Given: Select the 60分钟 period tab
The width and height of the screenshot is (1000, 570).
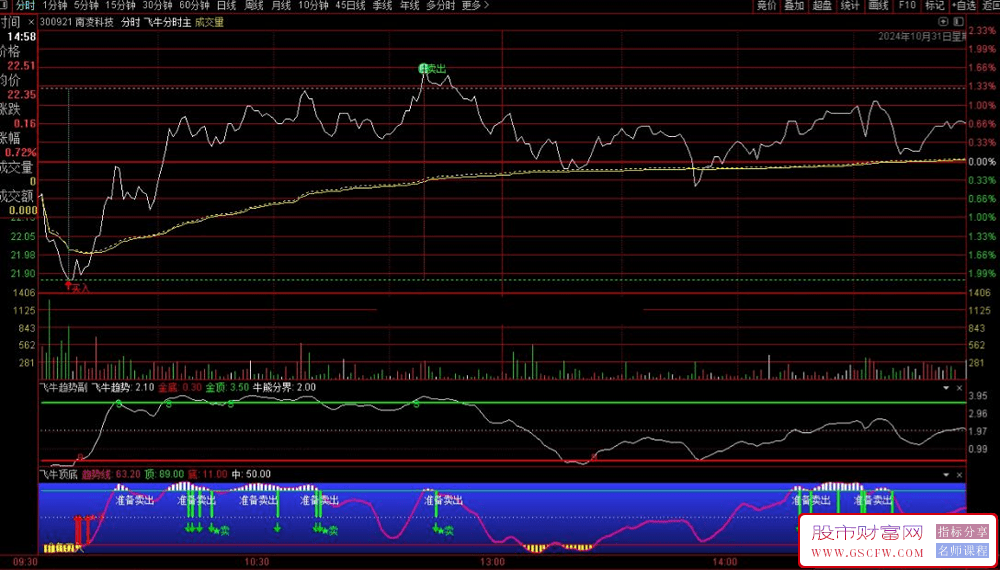Looking at the screenshot, I should pyautogui.click(x=195, y=6).
